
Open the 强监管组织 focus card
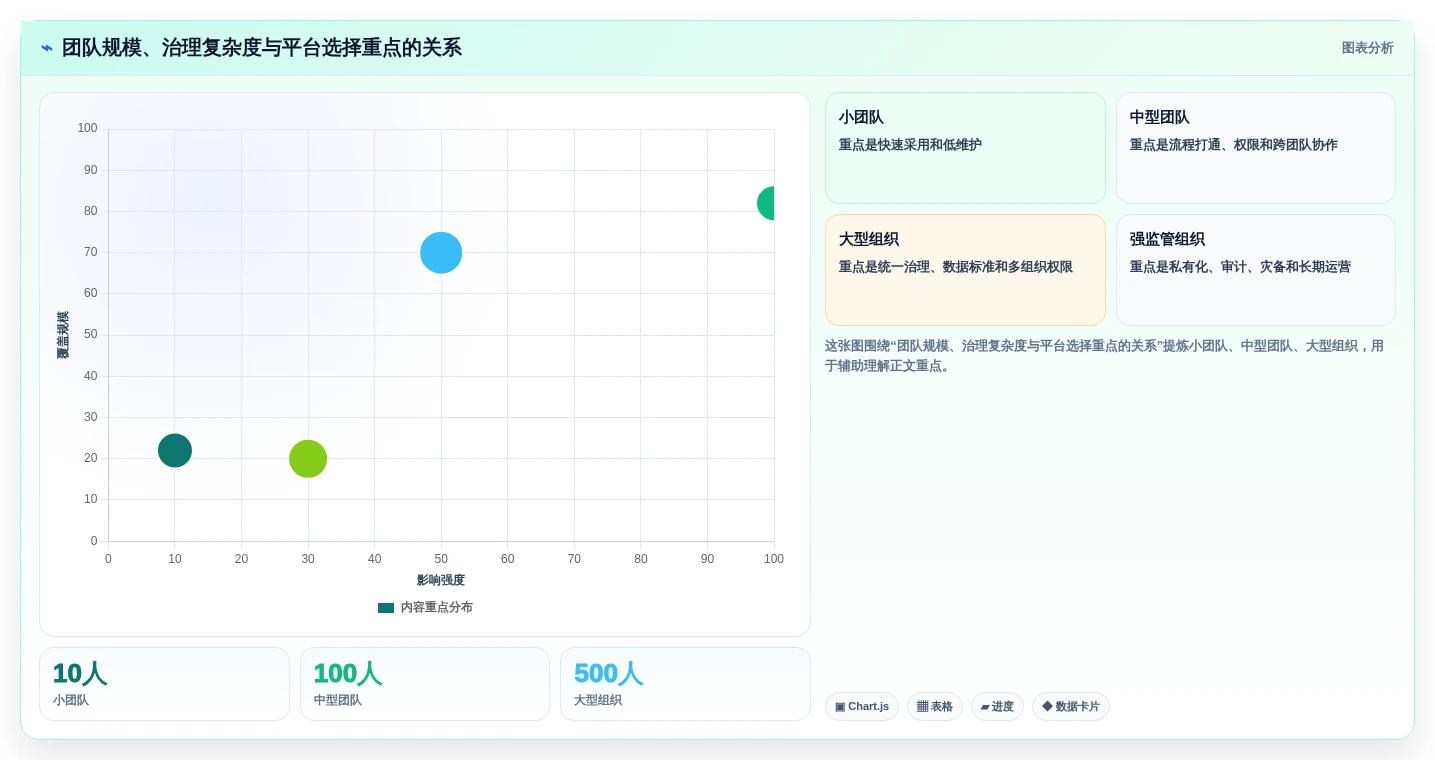tap(1256, 270)
